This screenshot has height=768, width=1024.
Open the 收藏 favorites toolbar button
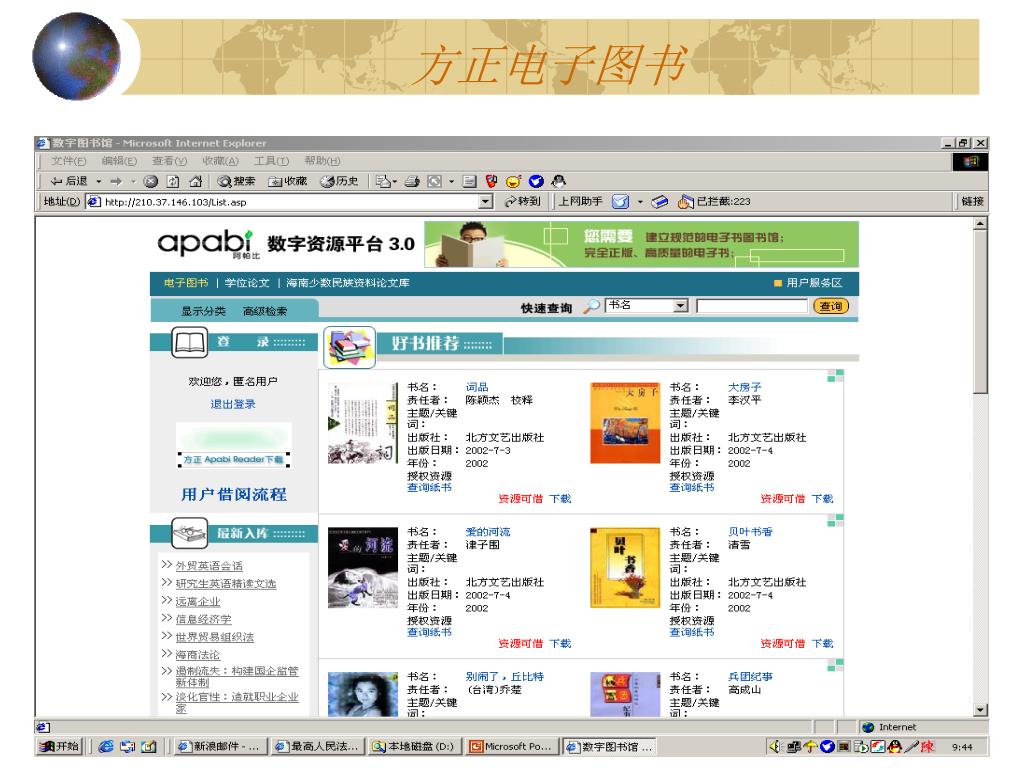point(287,182)
